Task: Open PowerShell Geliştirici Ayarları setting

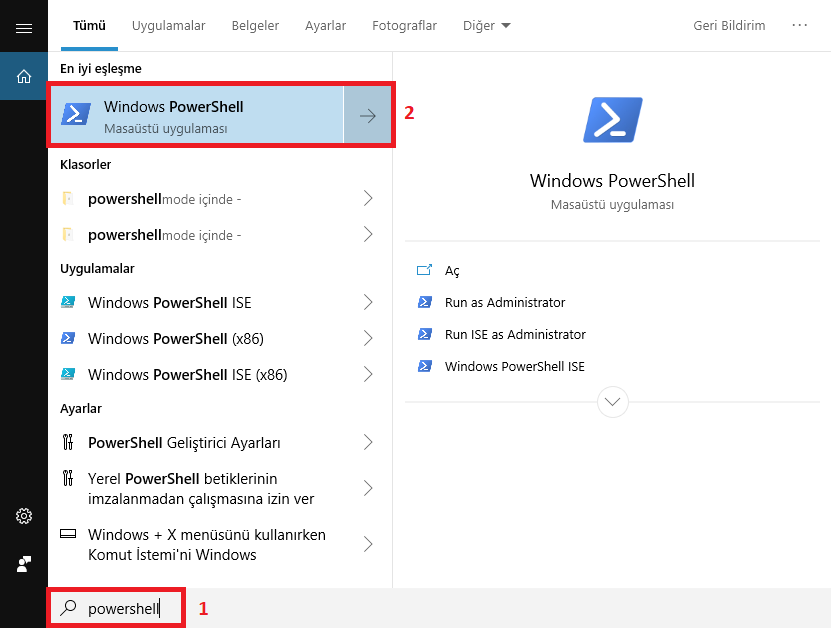Action: (x=184, y=442)
